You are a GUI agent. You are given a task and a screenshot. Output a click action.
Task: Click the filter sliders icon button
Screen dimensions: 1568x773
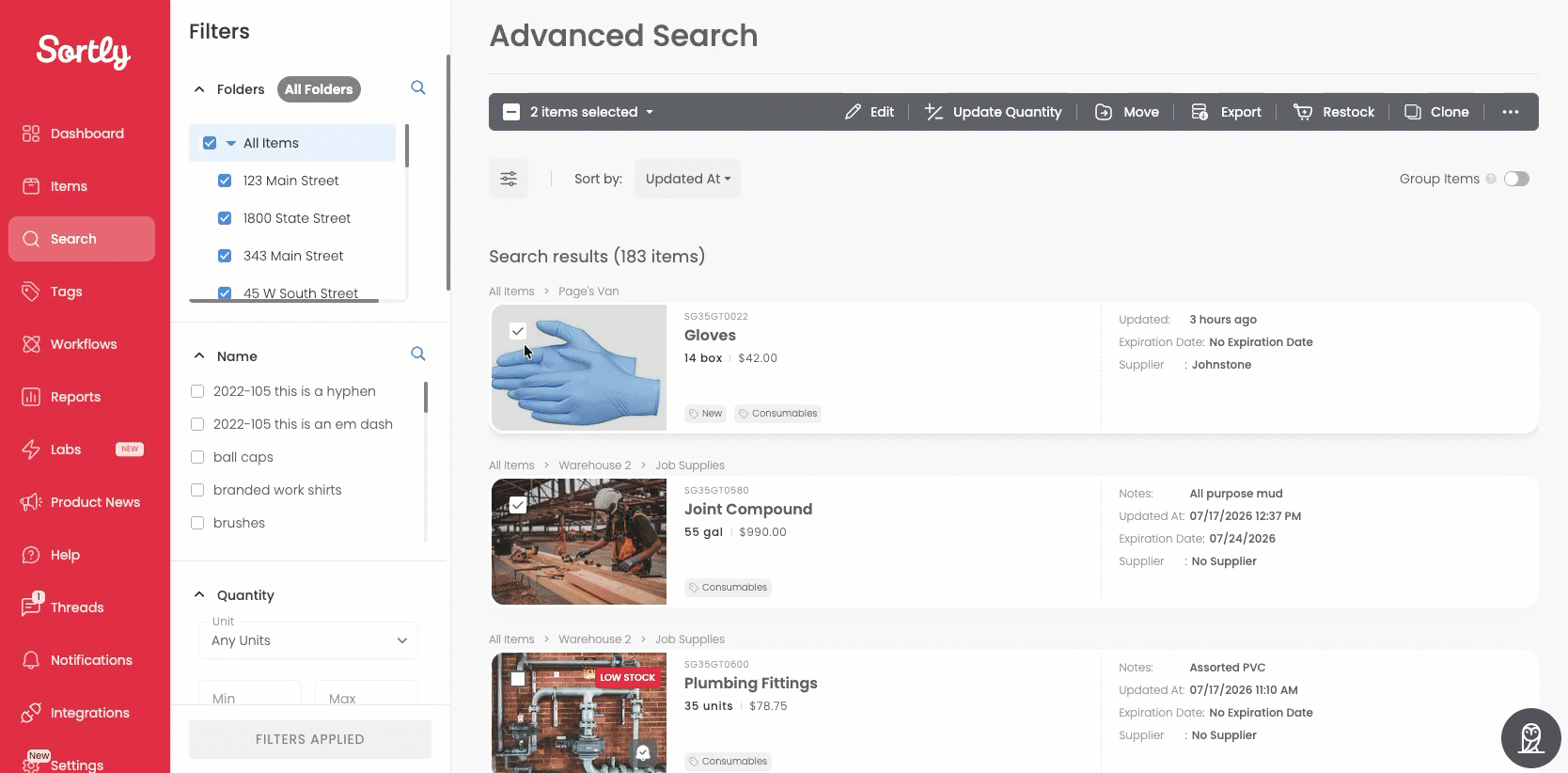coord(509,179)
